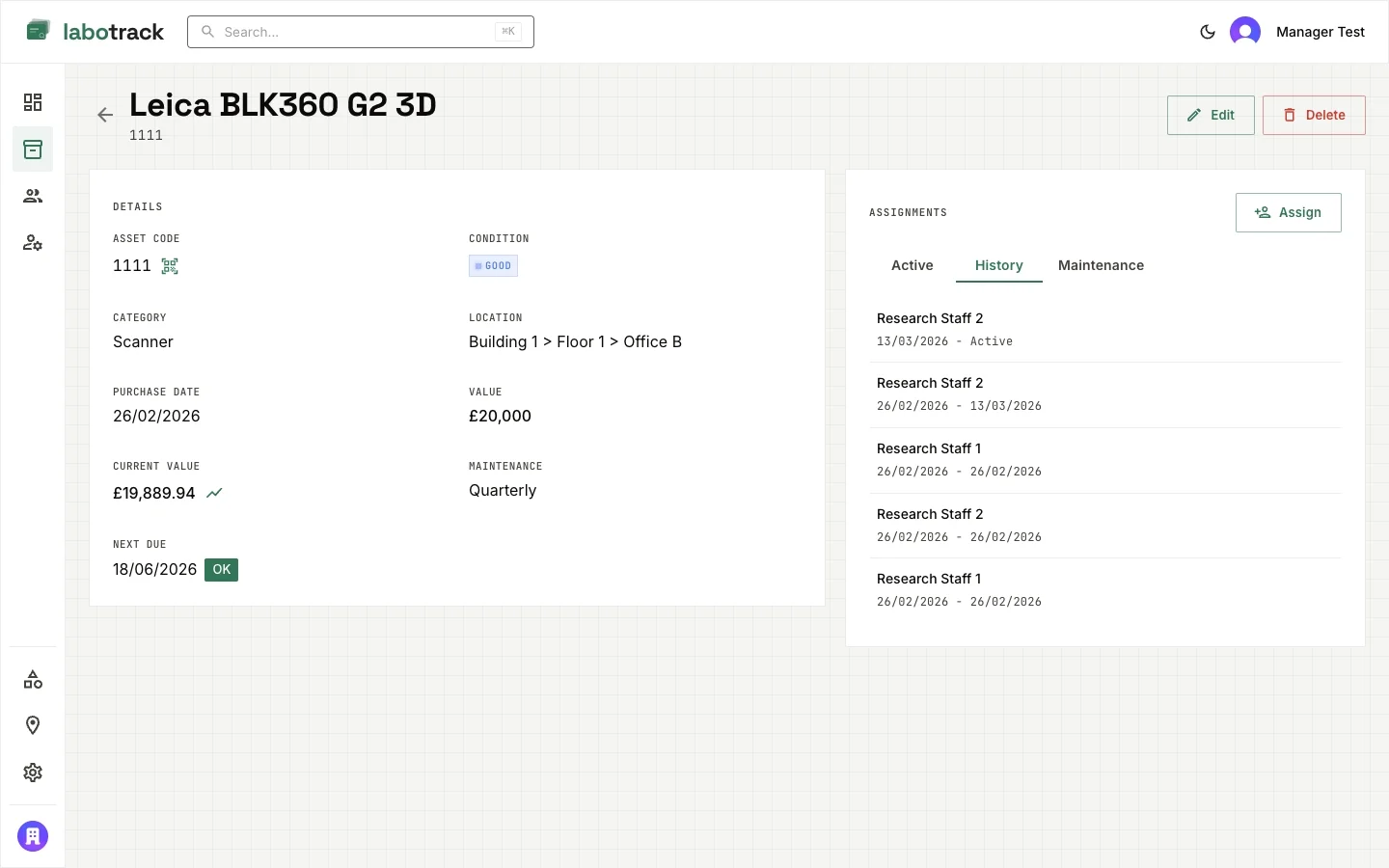1389x868 pixels.
Task: Click the purple organization building icon
Action: tap(33, 836)
